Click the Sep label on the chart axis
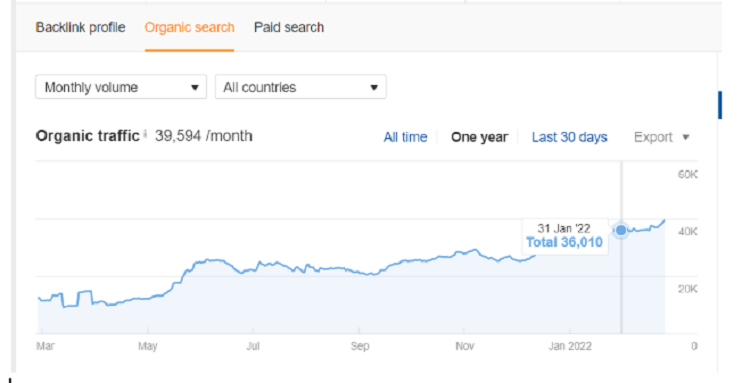 (x=360, y=346)
